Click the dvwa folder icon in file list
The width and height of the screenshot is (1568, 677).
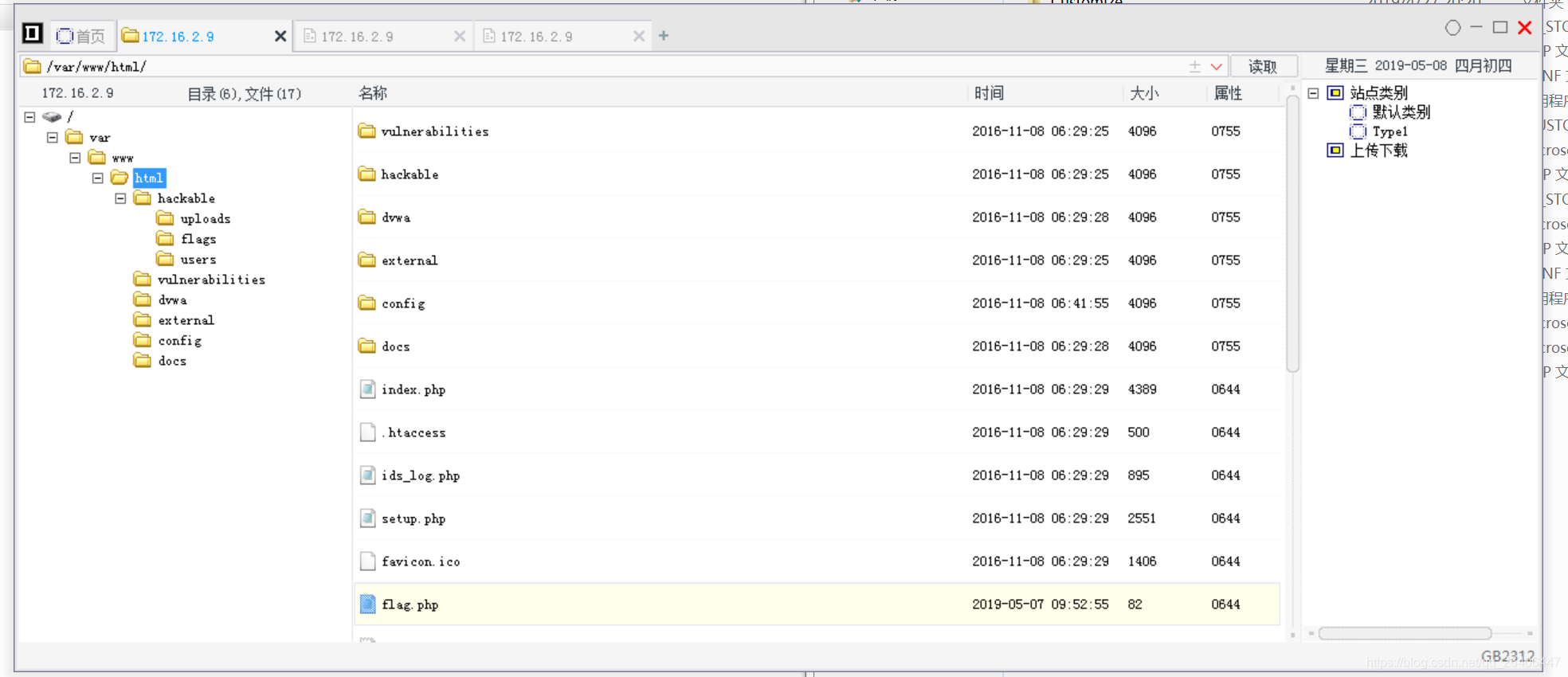click(x=367, y=217)
